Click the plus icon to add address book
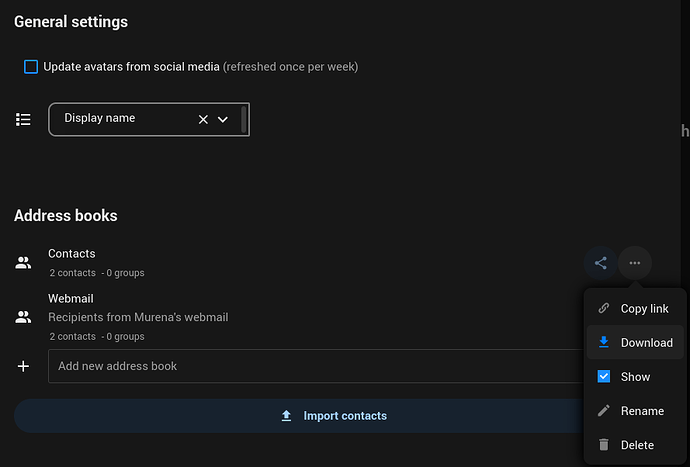The image size is (690, 467). [23, 366]
